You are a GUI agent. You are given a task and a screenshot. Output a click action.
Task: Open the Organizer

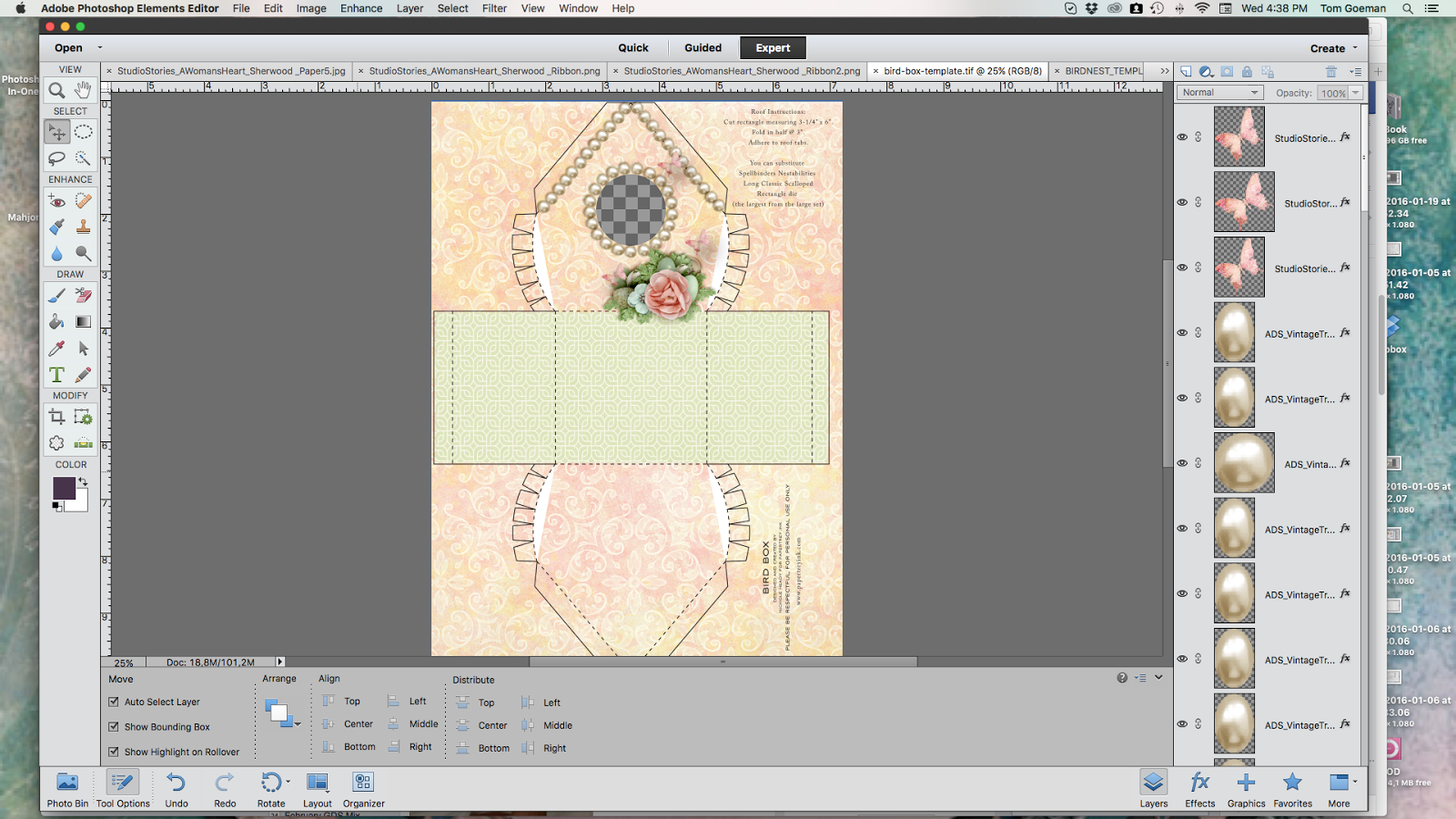(363, 789)
